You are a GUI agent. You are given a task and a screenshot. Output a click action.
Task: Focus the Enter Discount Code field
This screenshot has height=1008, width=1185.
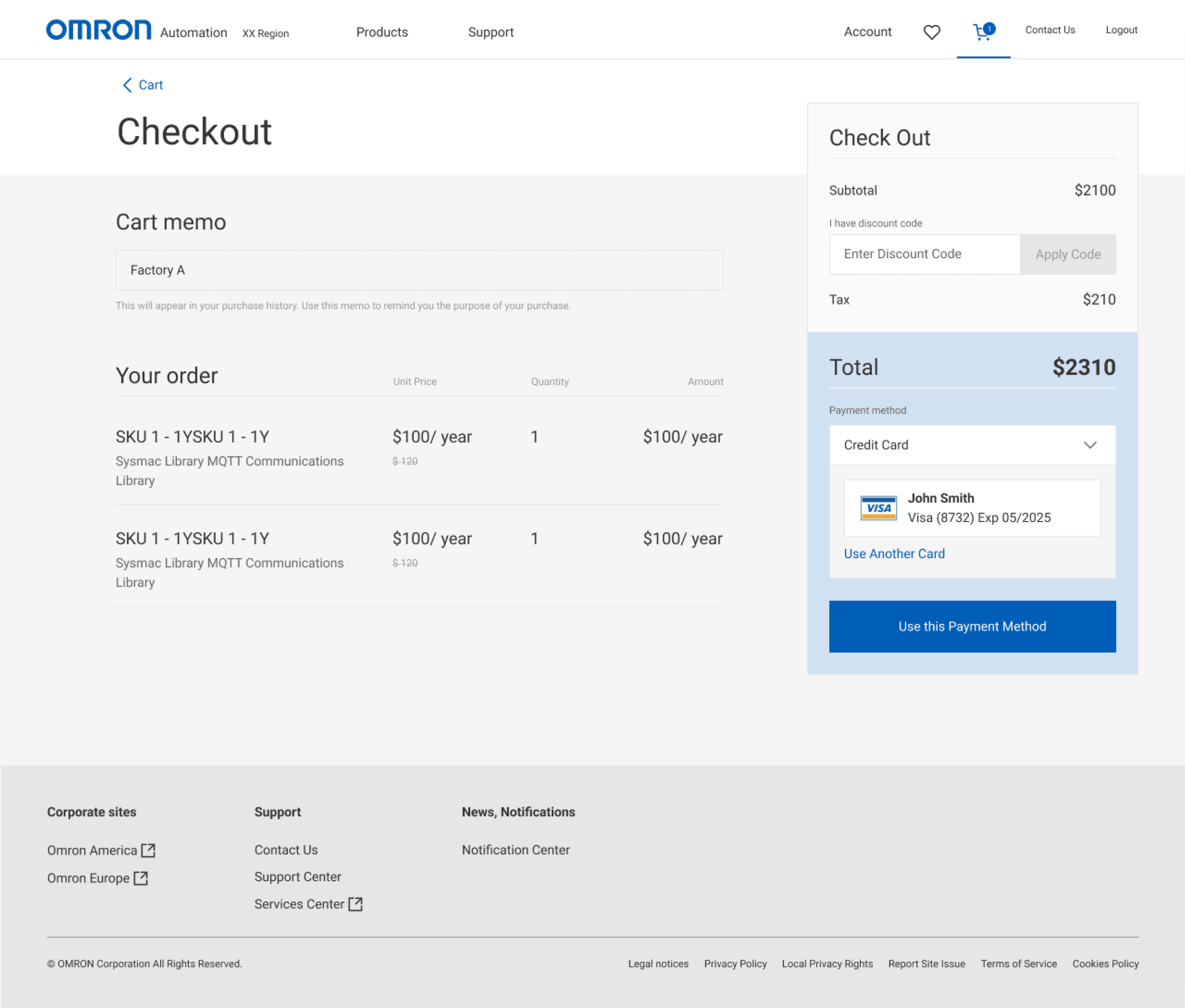[924, 254]
